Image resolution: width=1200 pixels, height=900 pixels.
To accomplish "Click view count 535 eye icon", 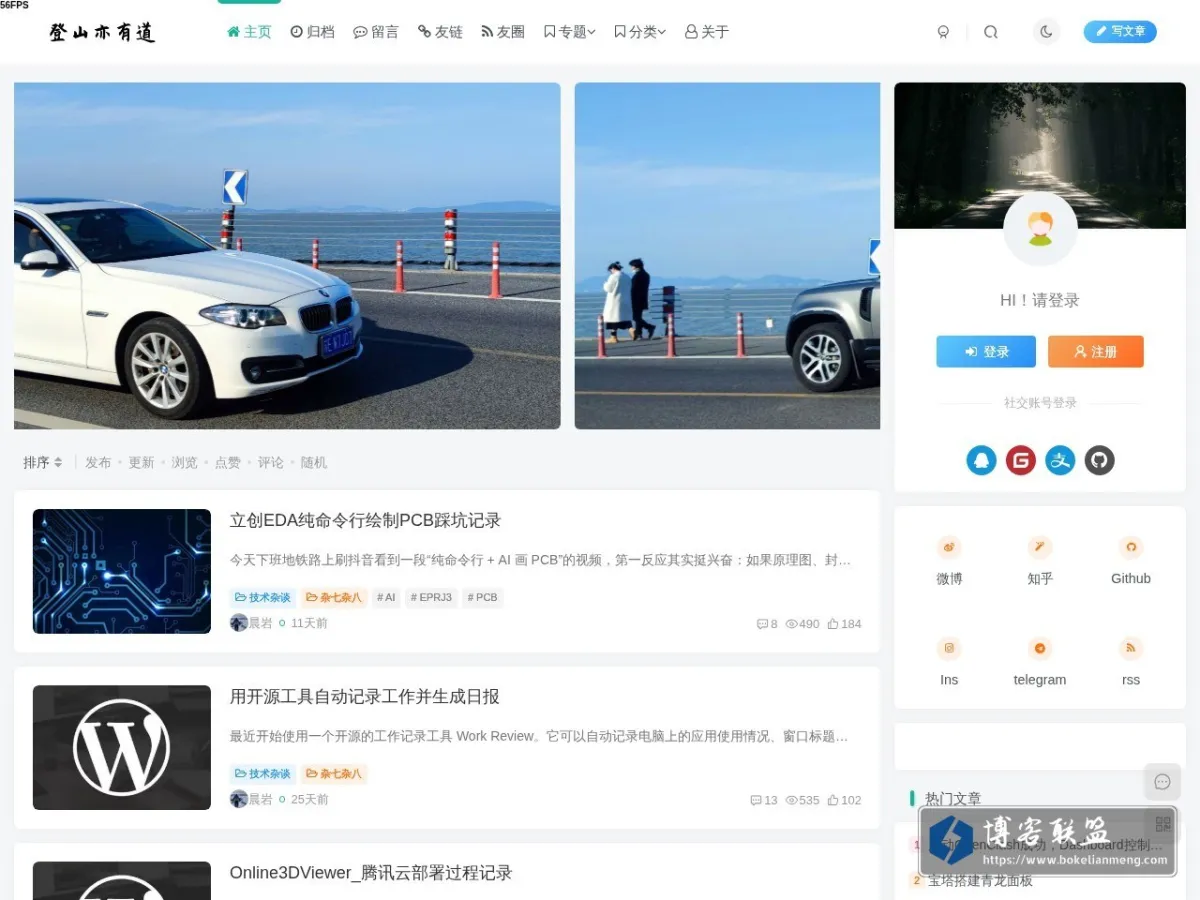I will coord(802,800).
